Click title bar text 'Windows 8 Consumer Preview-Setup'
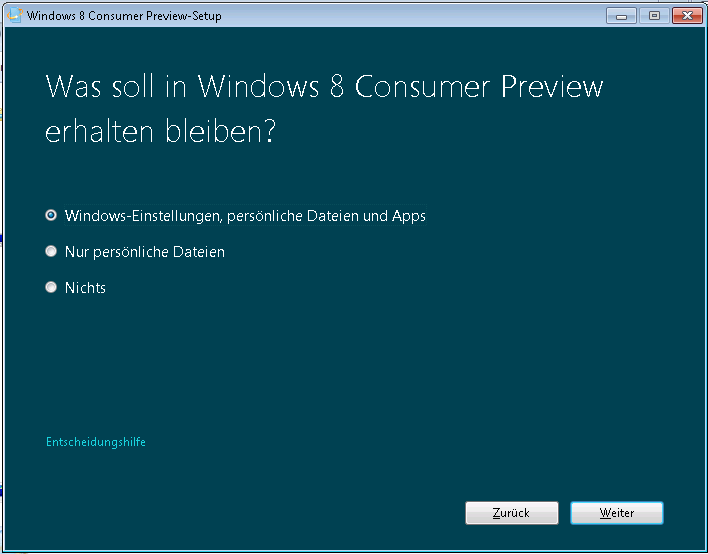This screenshot has width=708, height=554. [124, 16]
